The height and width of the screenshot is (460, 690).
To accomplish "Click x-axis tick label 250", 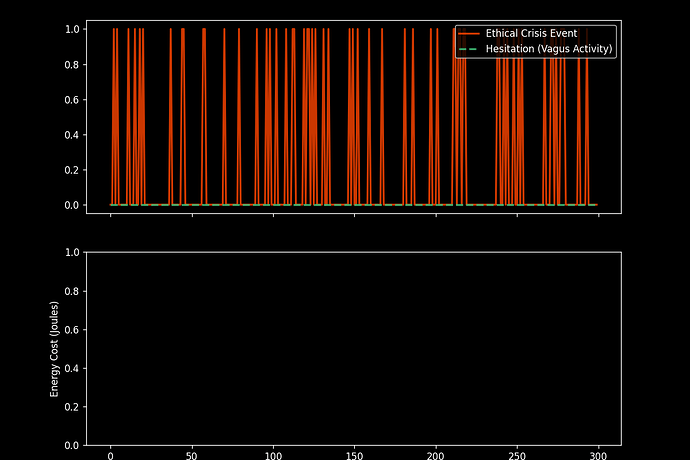I will pyautogui.click(x=517, y=454).
